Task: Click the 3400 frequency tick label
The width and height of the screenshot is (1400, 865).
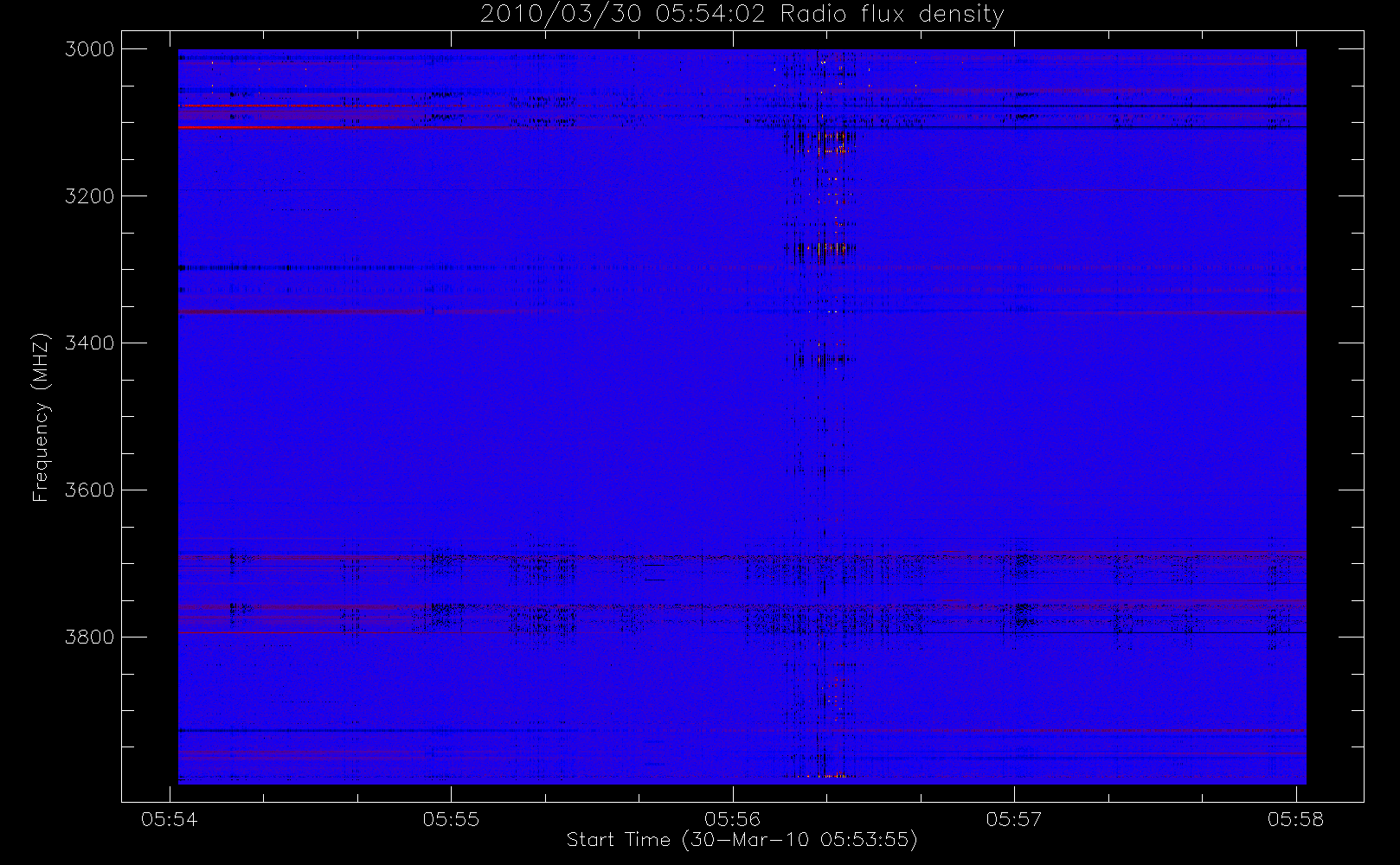Action: (90, 343)
